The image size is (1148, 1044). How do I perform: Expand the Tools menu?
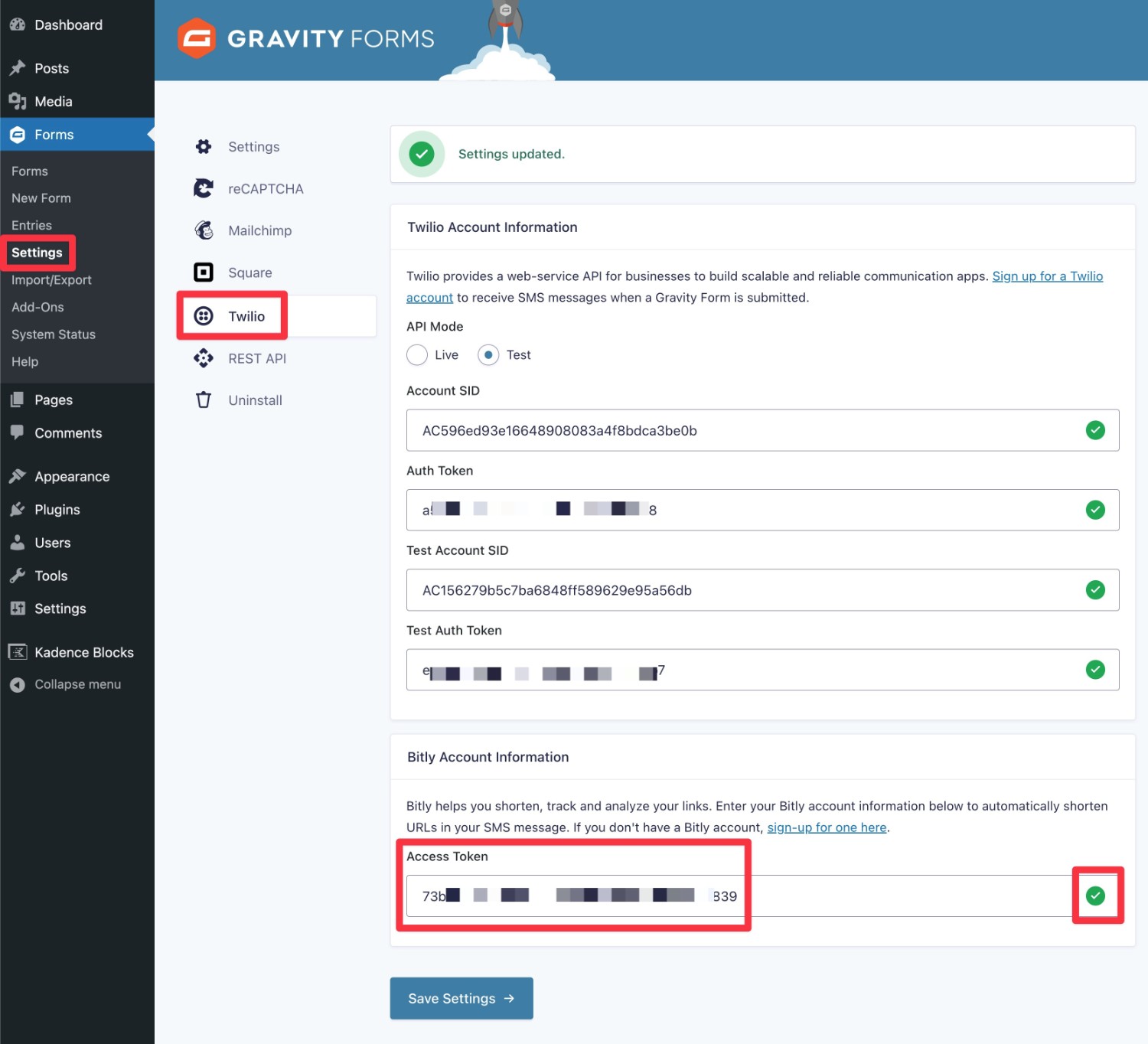50,576
